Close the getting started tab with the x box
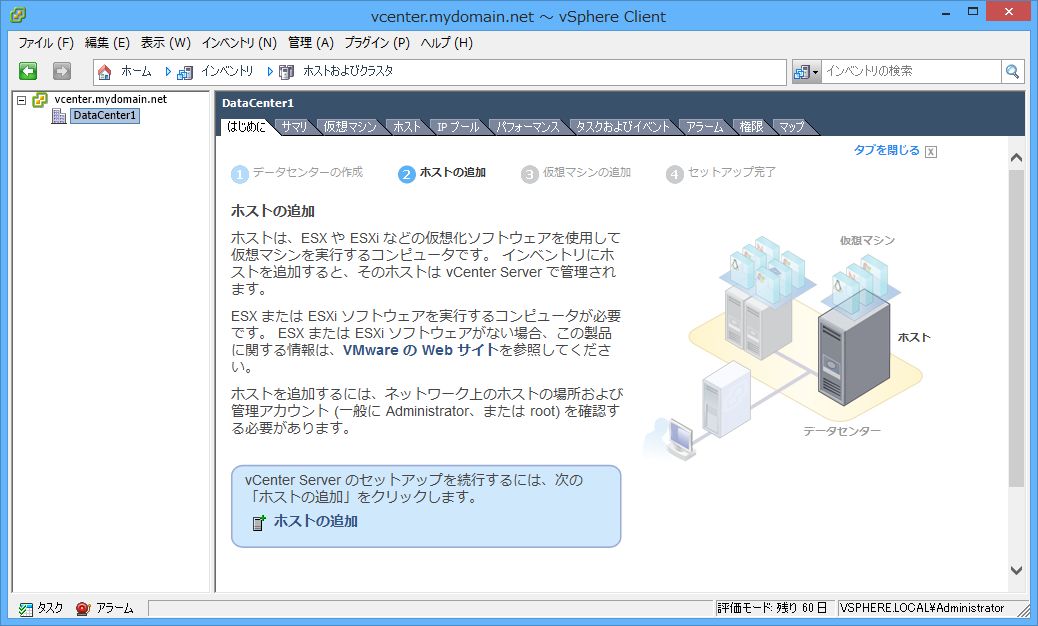Image resolution: width=1038 pixels, height=626 pixels. point(931,152)
